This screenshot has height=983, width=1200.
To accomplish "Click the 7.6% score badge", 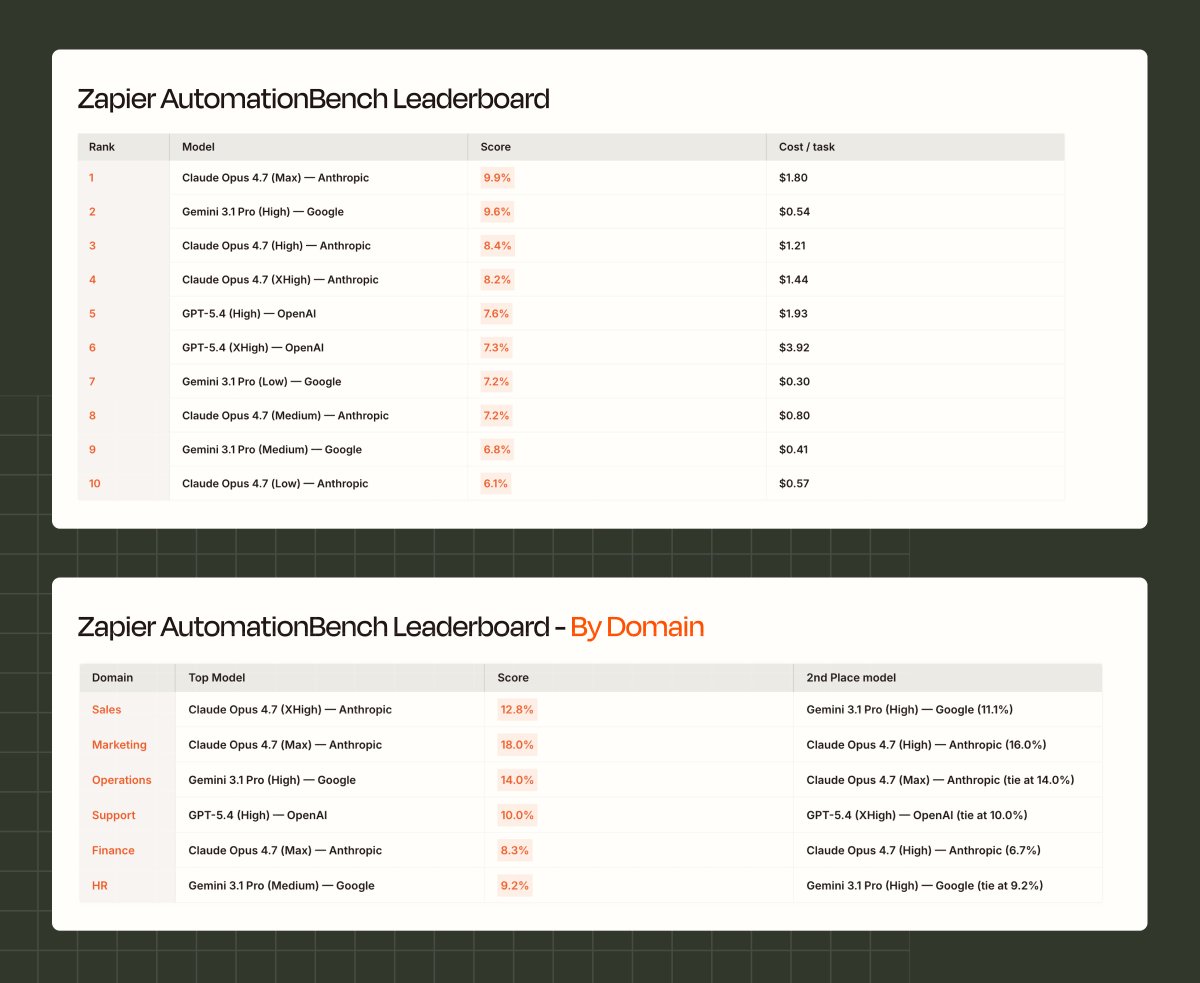I will [x=496, y=314].
